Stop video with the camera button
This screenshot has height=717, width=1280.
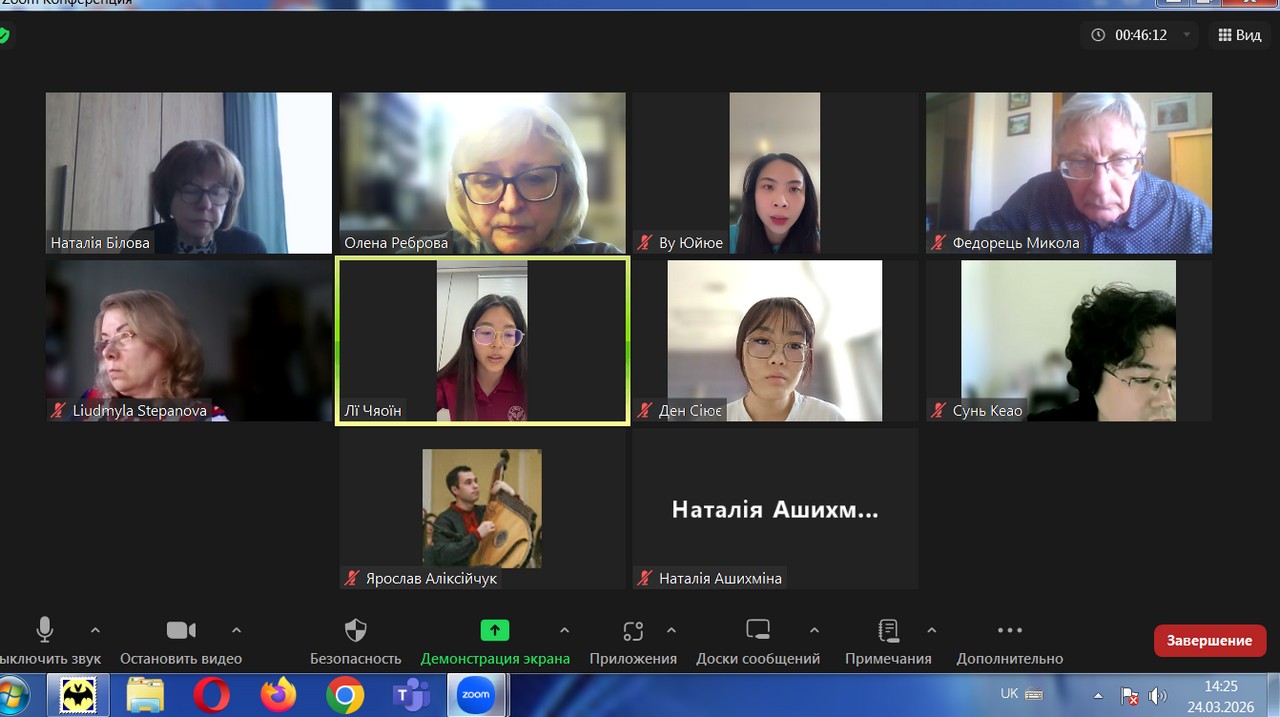pos(181,630)
